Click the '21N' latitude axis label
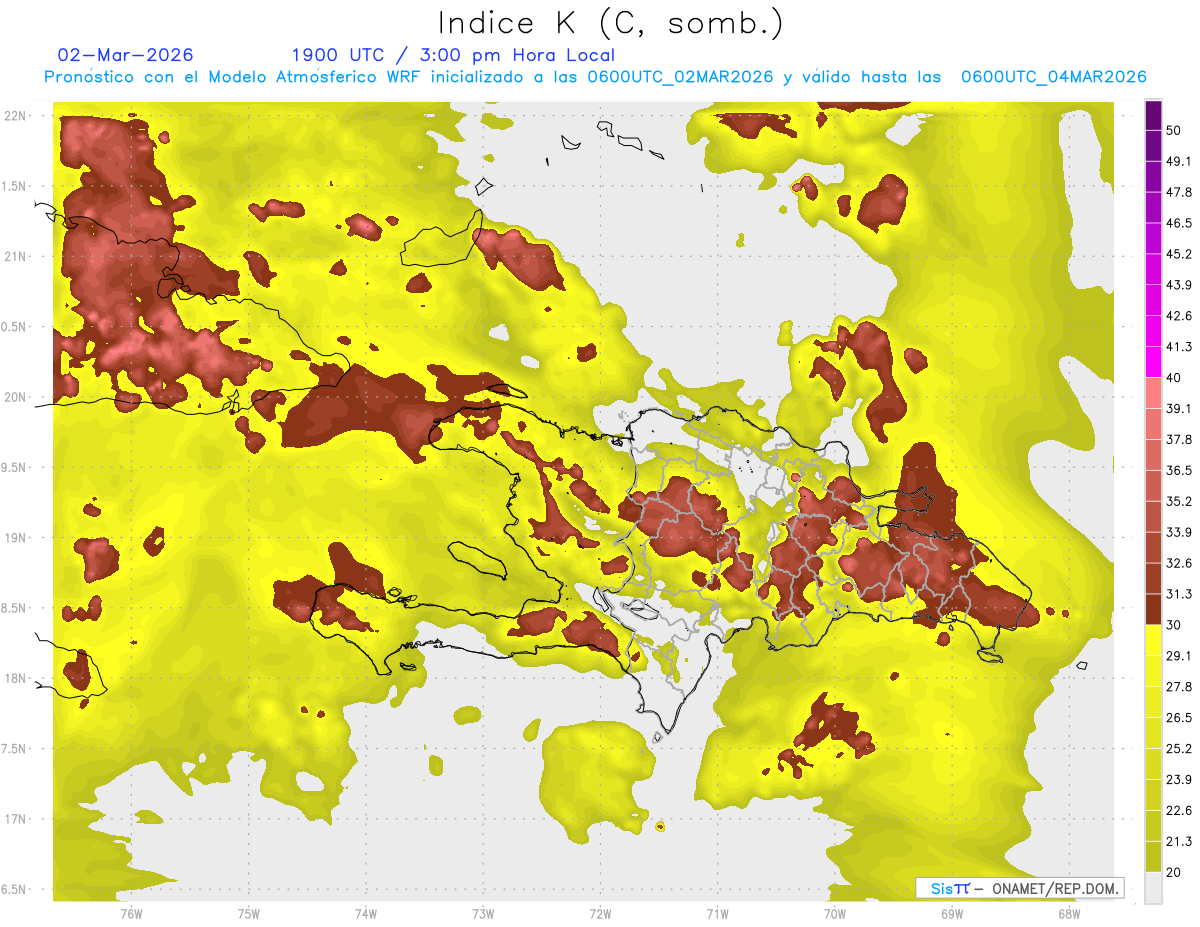1200x927 pixels. click(16, 256)
